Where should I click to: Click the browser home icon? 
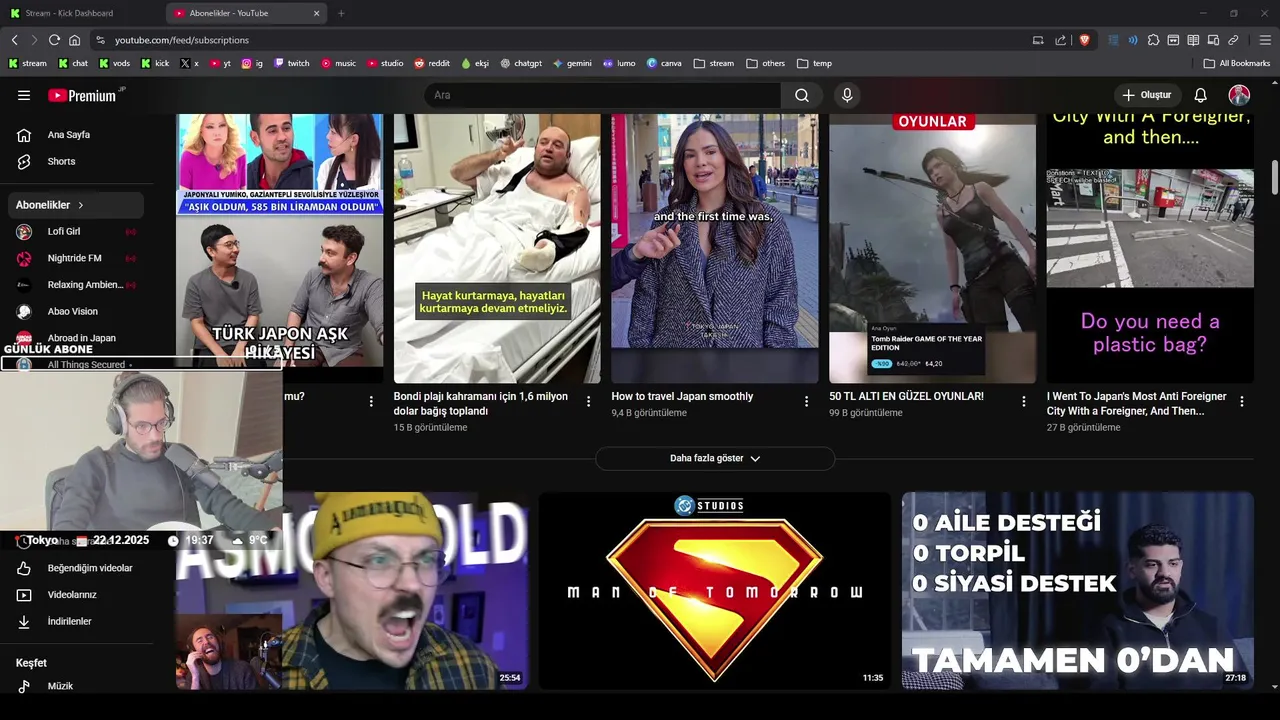(x=74, y=40)
